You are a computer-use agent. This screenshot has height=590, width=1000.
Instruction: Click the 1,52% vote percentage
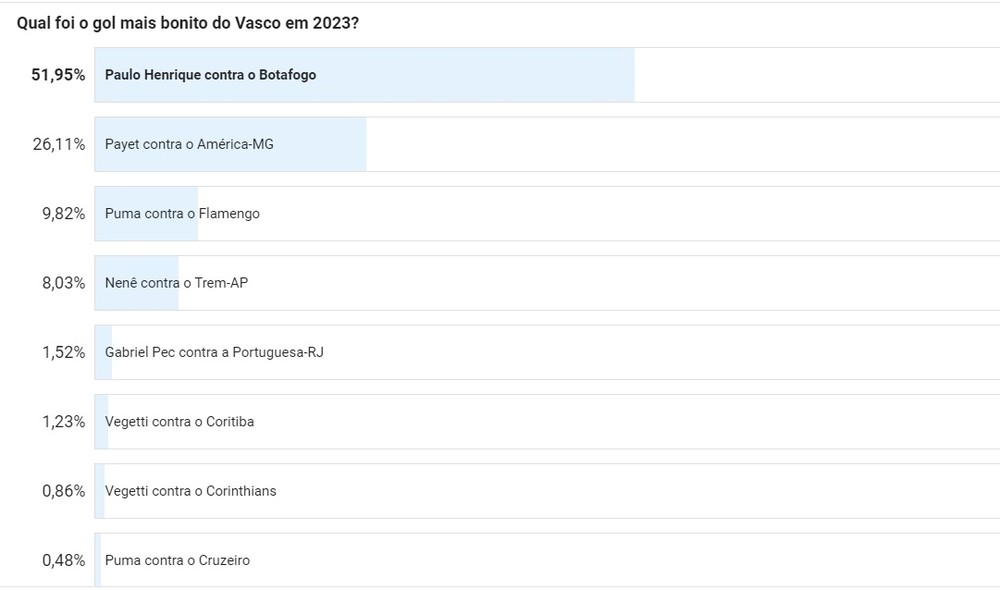63,352
